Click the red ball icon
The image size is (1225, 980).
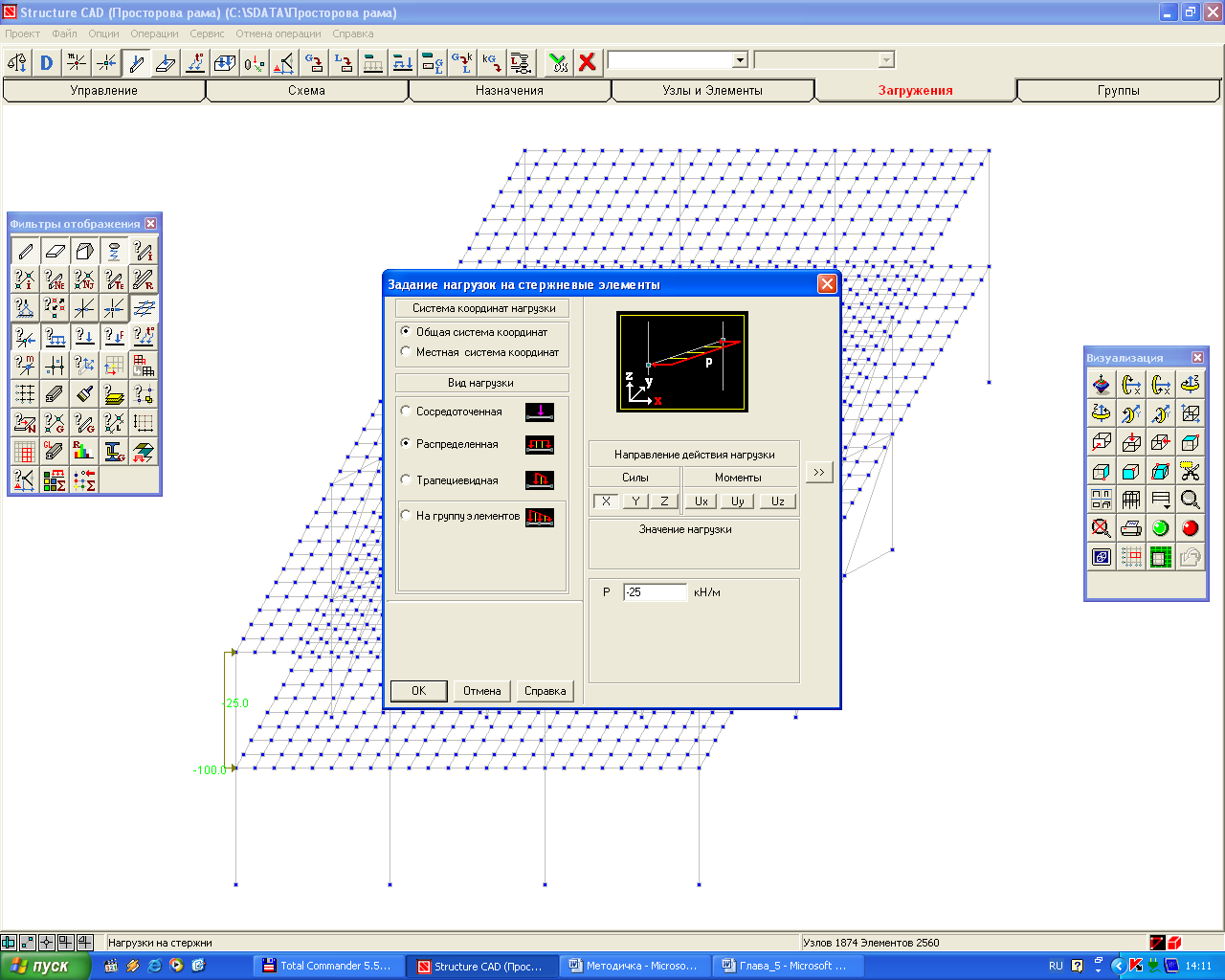[1190, 528]
